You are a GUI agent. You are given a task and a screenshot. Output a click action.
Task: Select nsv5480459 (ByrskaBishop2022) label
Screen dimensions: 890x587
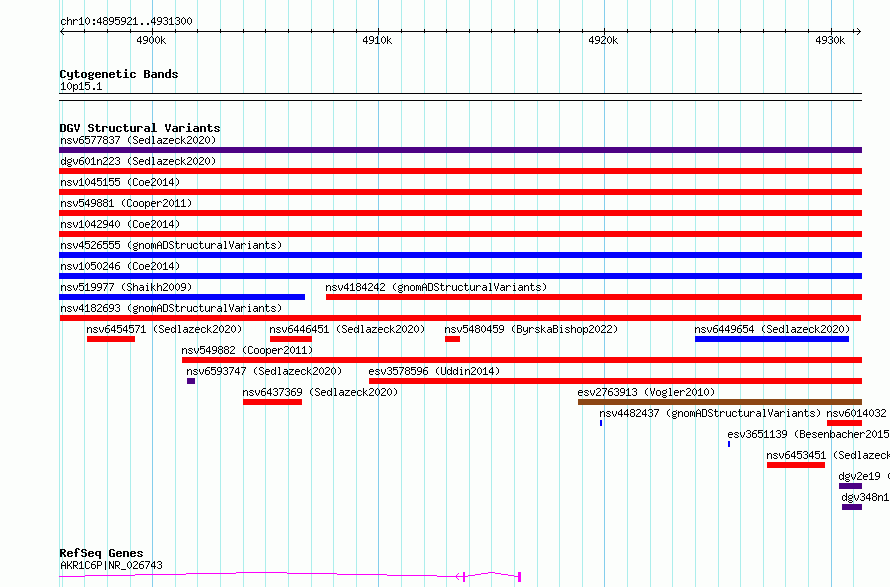531,329
